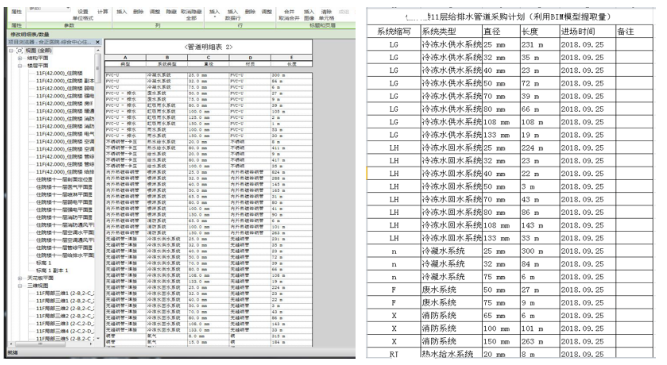Collapse the 楼层平面 tree node
The image size is (667, 365).
click(x=20, y=66)
